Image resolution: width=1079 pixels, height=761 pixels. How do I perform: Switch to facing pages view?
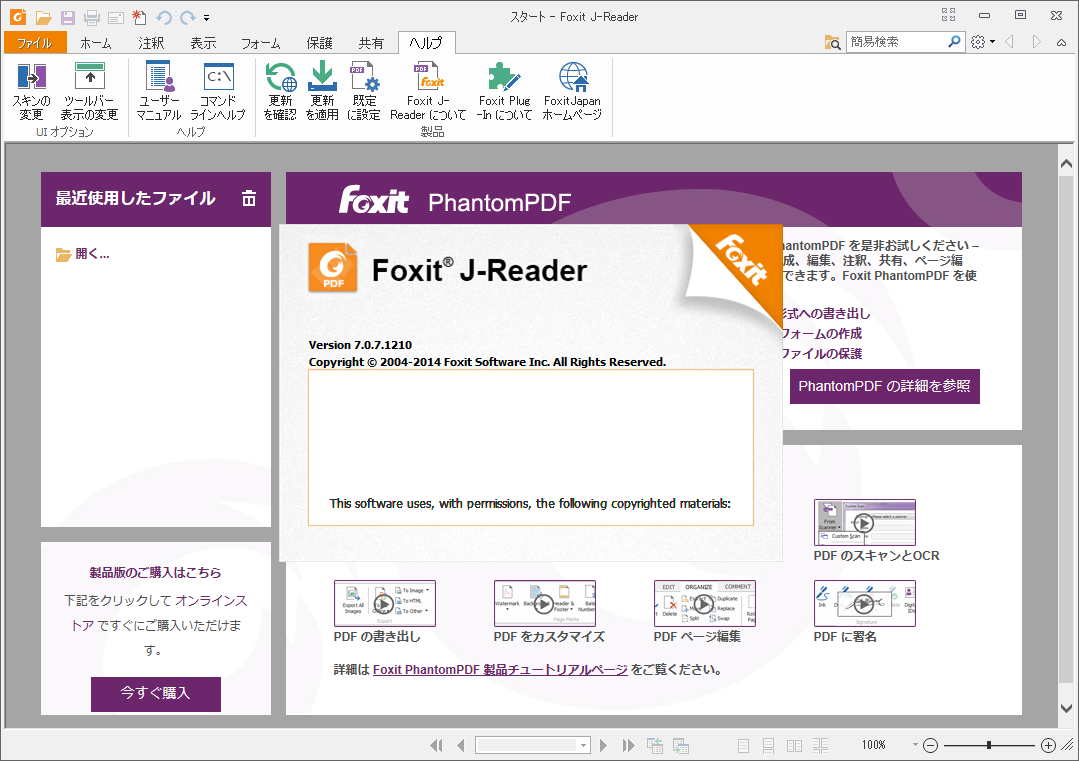tap(793, 745)
